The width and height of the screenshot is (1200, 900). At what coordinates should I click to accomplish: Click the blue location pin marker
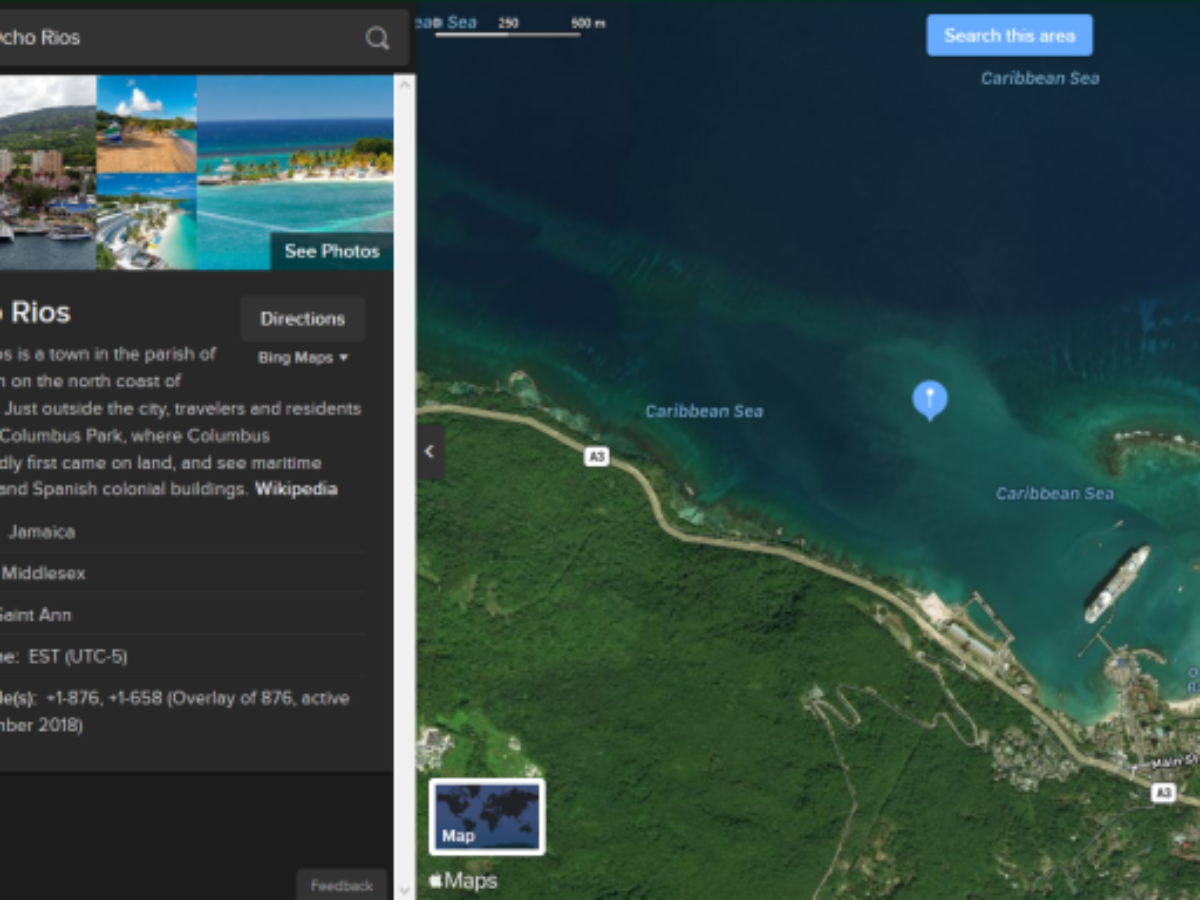(930, 399)
